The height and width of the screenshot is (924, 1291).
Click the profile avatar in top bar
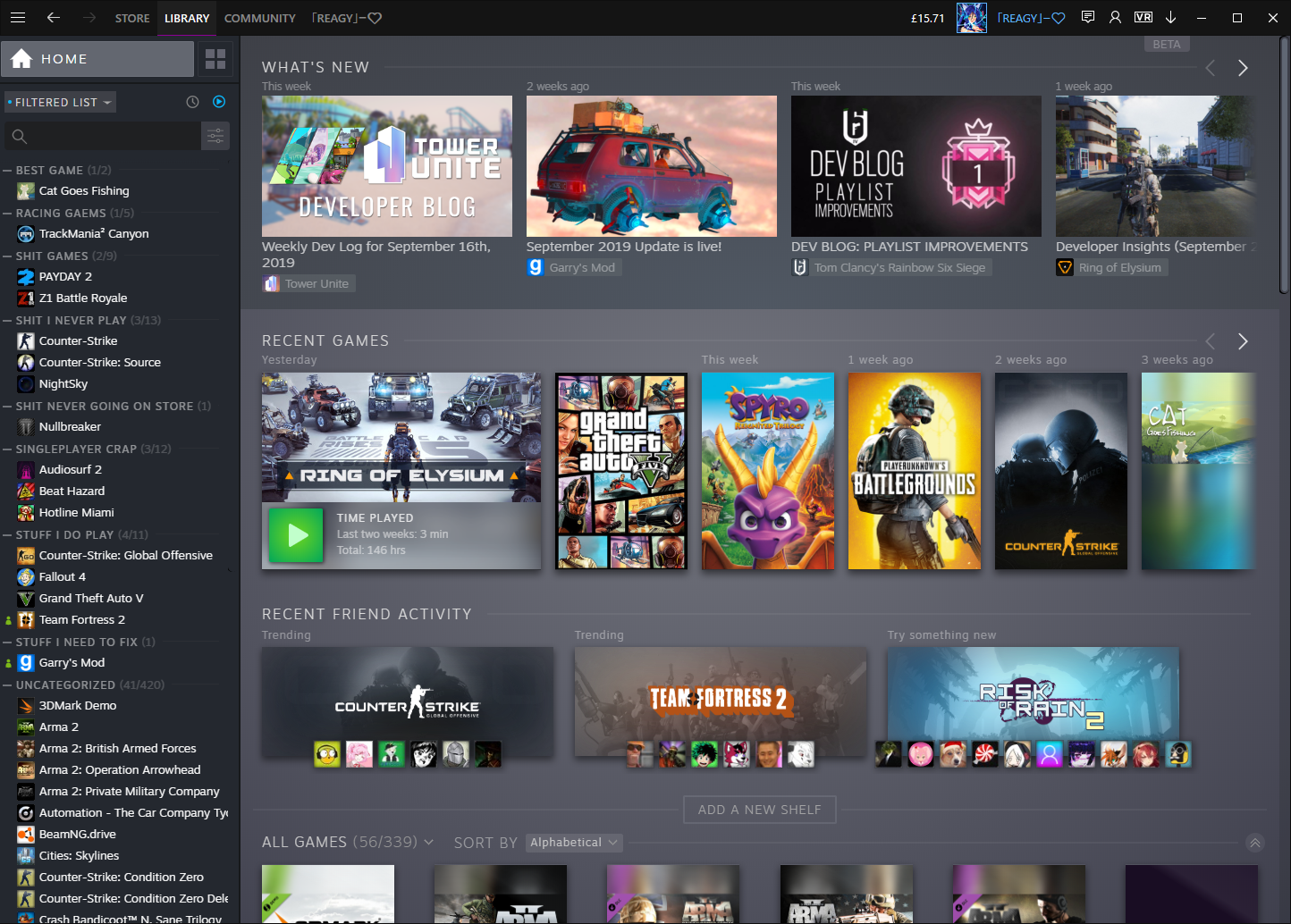point(972,18)
